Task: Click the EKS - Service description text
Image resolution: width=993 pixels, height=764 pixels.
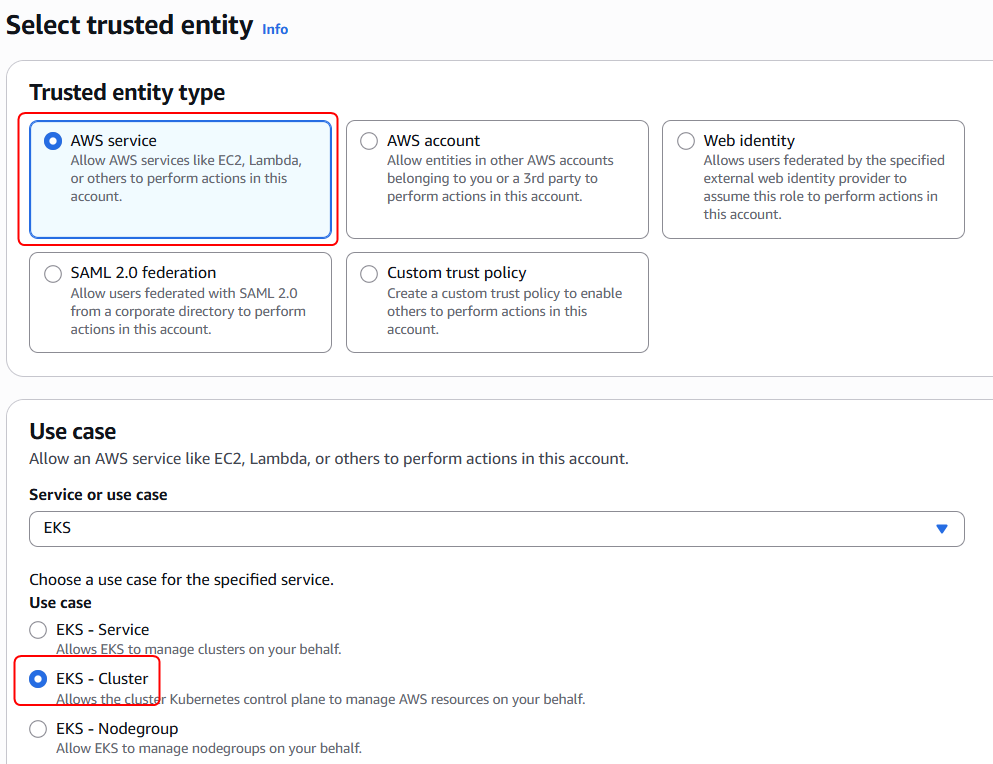Action: (x=198, y=649)
